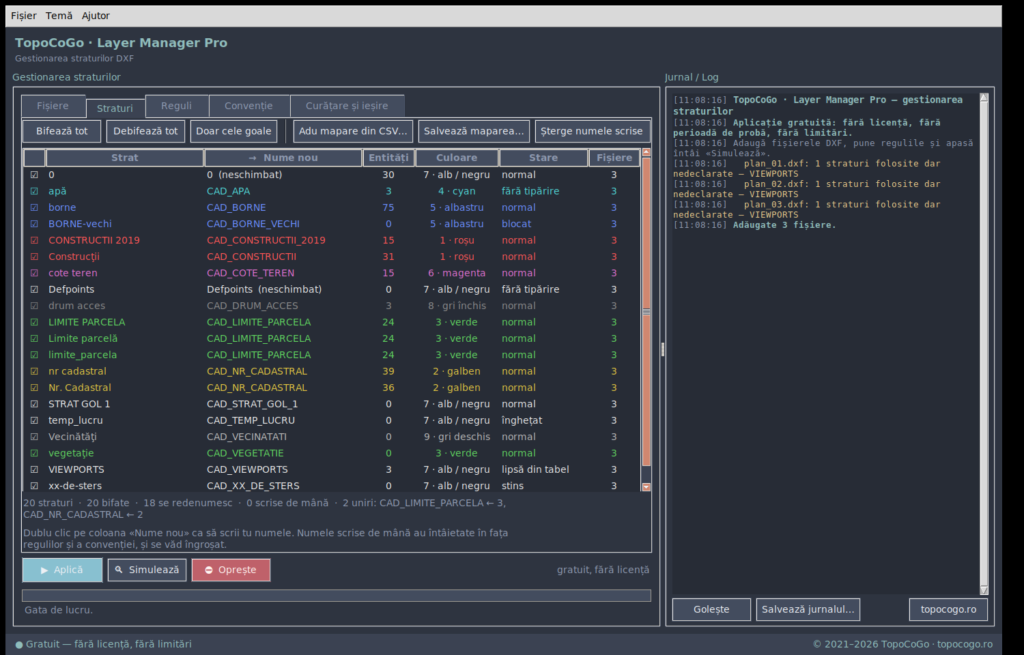Open the Temă menu
This screenshot has height=655, width=1024.
pos(59,16)
